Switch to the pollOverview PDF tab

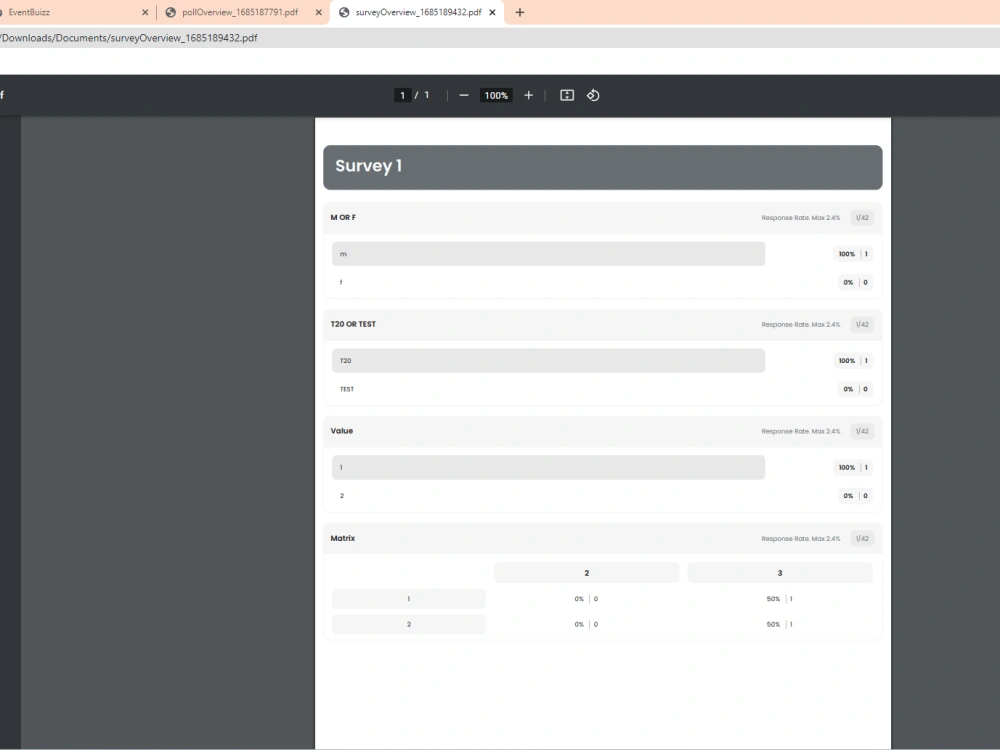[x=240, y=12]
